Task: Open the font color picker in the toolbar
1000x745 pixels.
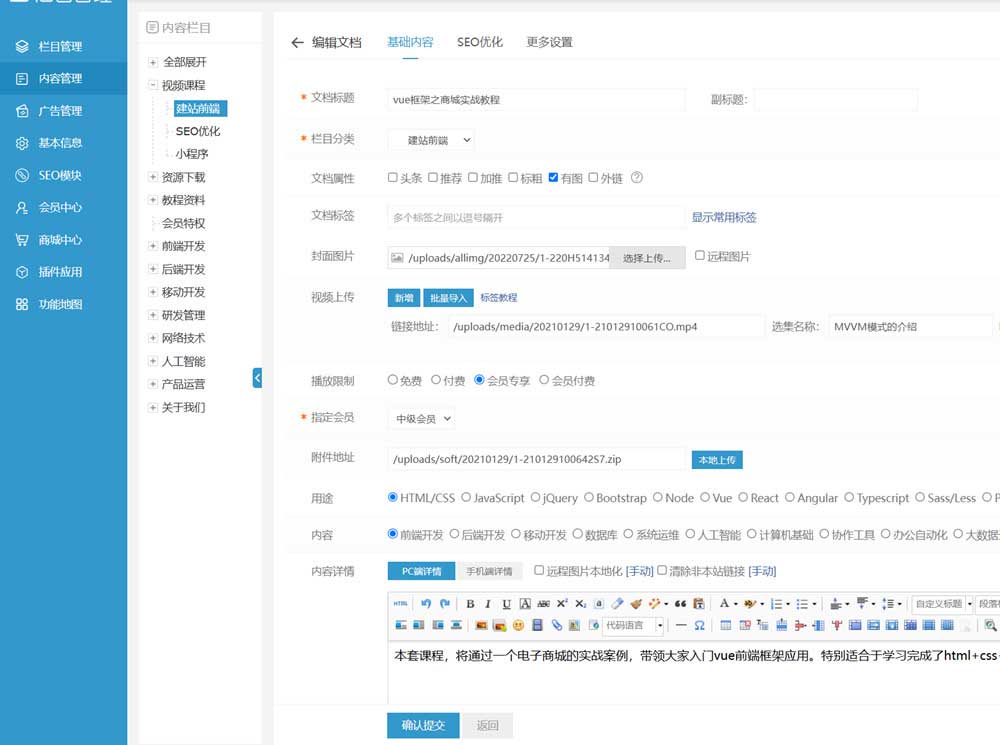Action: (724, 605)
